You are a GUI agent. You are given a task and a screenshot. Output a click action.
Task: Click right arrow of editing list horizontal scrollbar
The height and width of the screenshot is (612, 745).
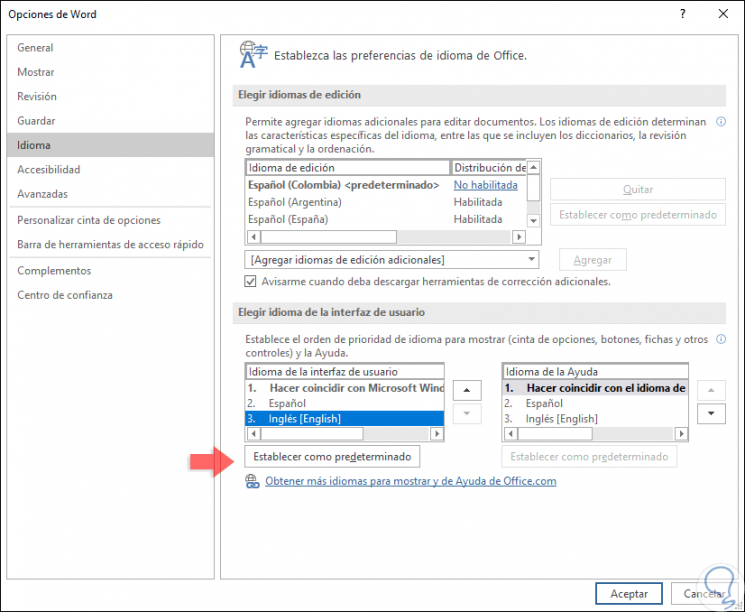(x=519, y=237)
